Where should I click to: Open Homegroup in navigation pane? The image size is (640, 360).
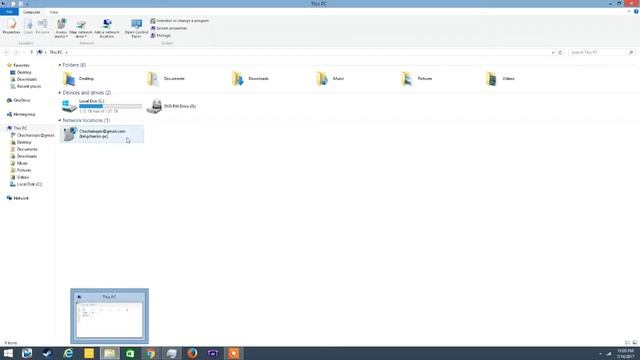[x=21, y=114]
